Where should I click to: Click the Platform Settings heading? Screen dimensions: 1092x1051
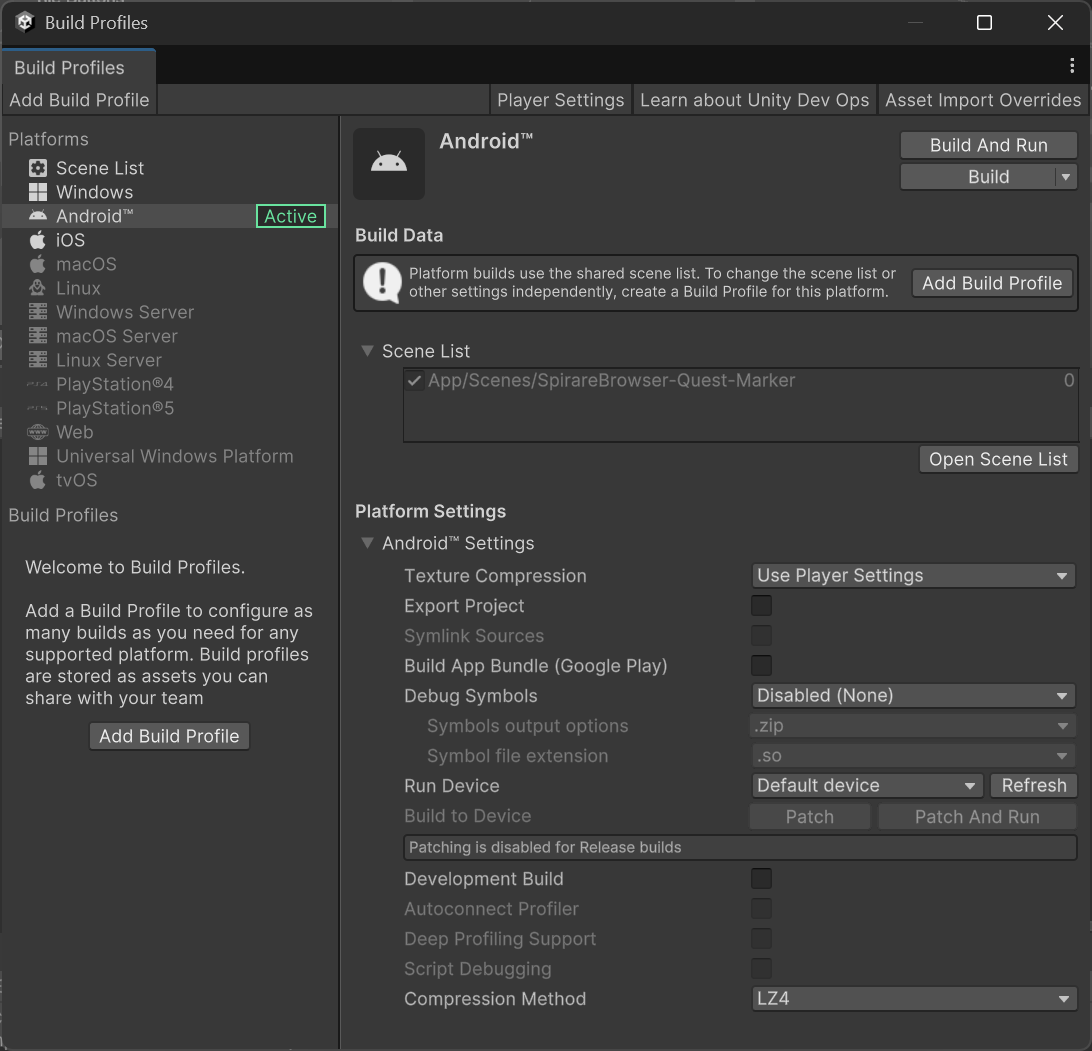click(430, 511)
